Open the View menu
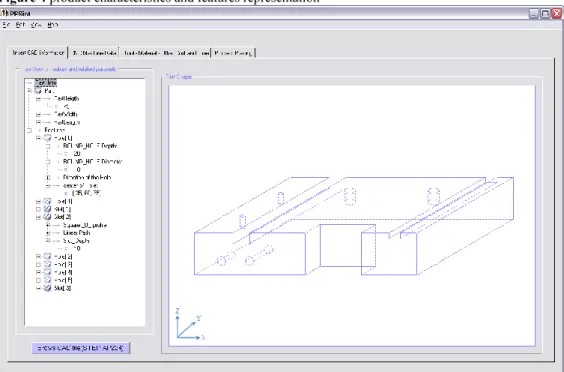The width and height of the screenshot is (564, 372). pyautogui.click(x=36, y=25)
